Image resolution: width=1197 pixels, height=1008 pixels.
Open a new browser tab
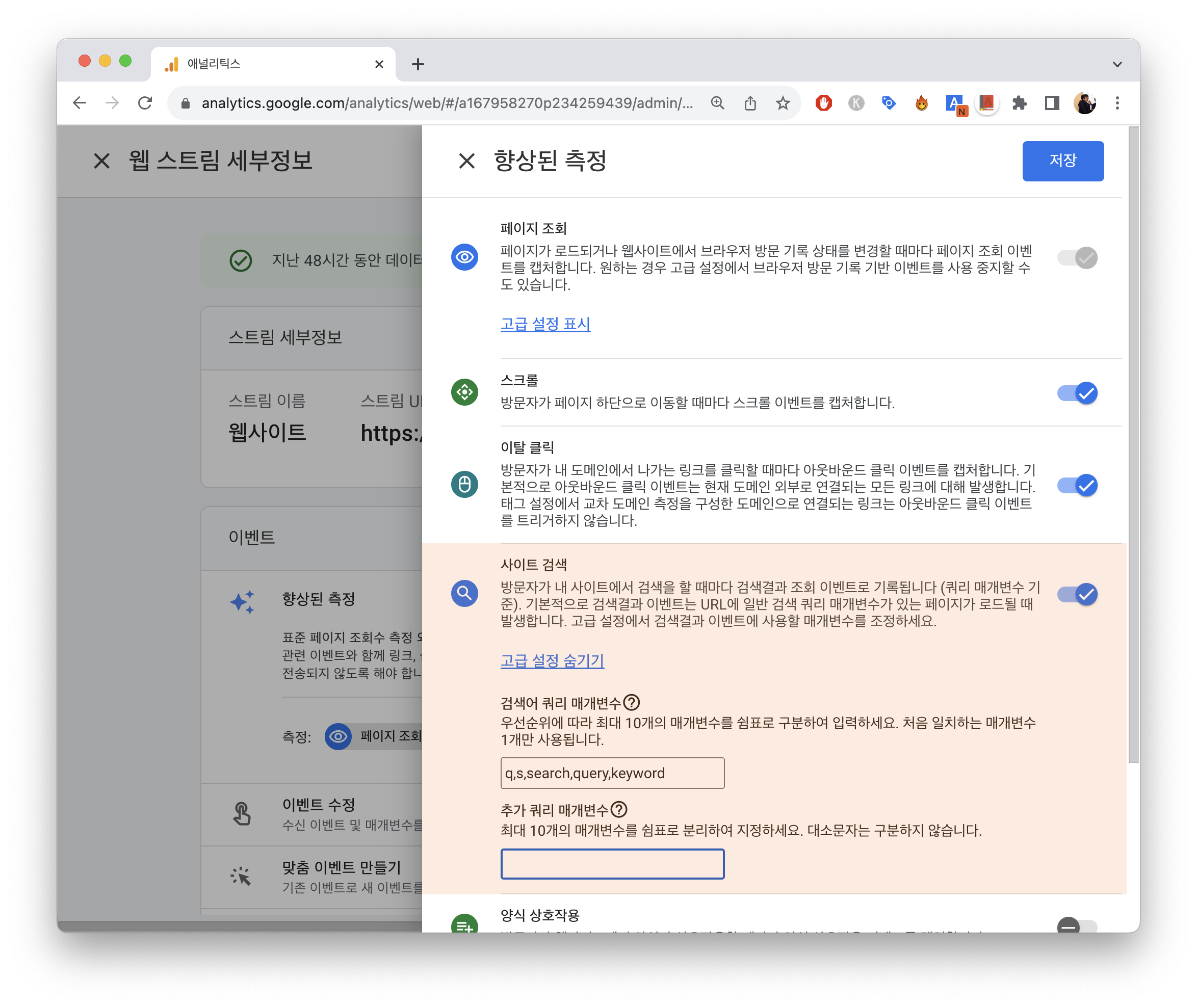tap(418, 64)
